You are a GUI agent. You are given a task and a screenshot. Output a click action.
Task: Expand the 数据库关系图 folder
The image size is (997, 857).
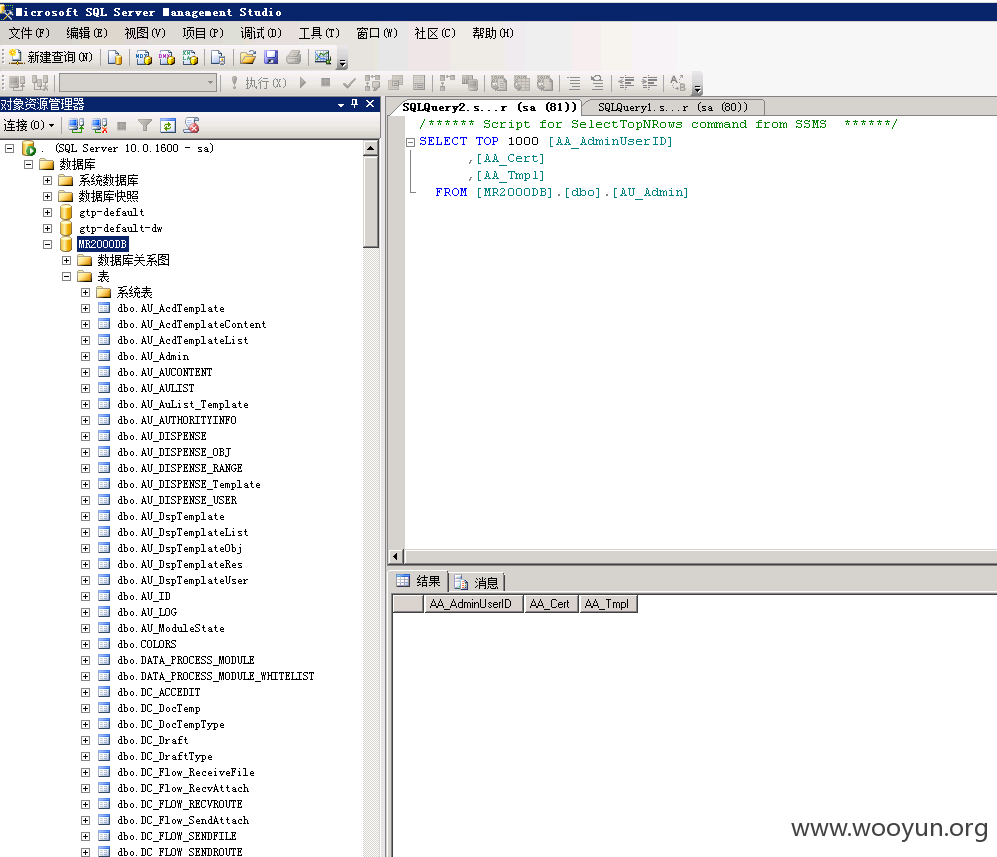(x=67, y=261)
